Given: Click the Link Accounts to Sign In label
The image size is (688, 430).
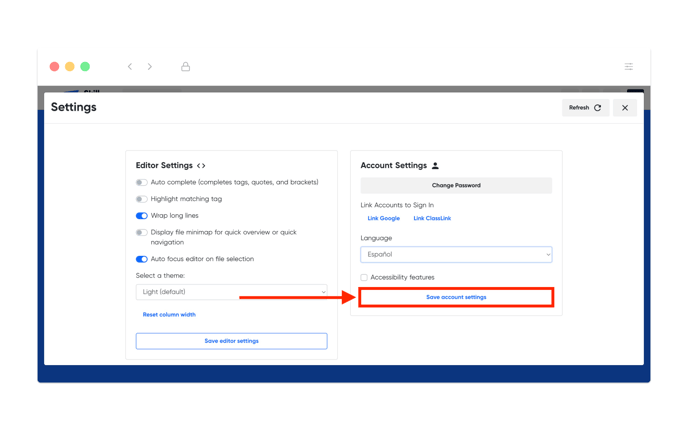Looking at the screenshot, I should [x=397, y=205].
